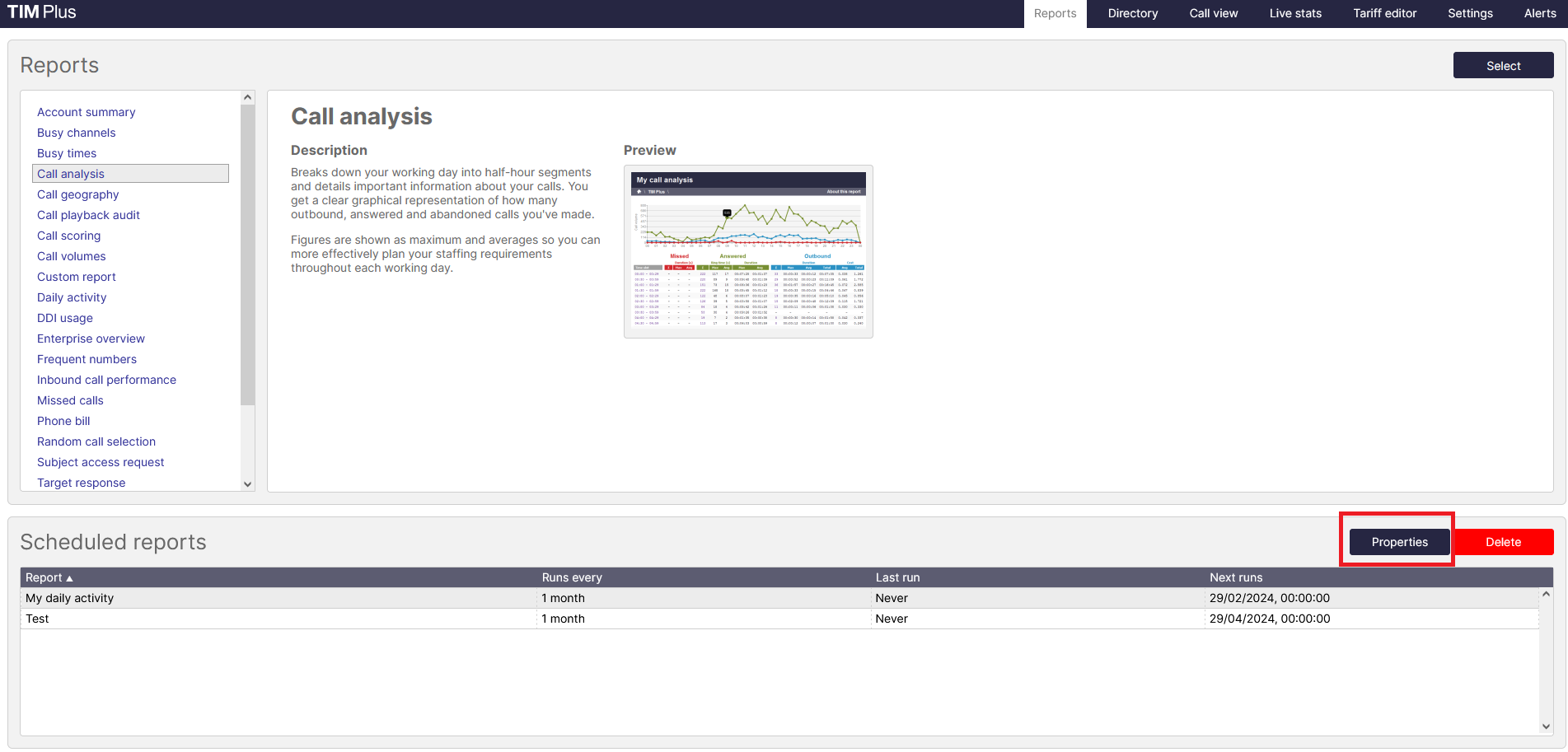The width and height of the screenshot is (1568, 752).
Task: Switch to the Directory tab
Action: (x=1132, y=13)
